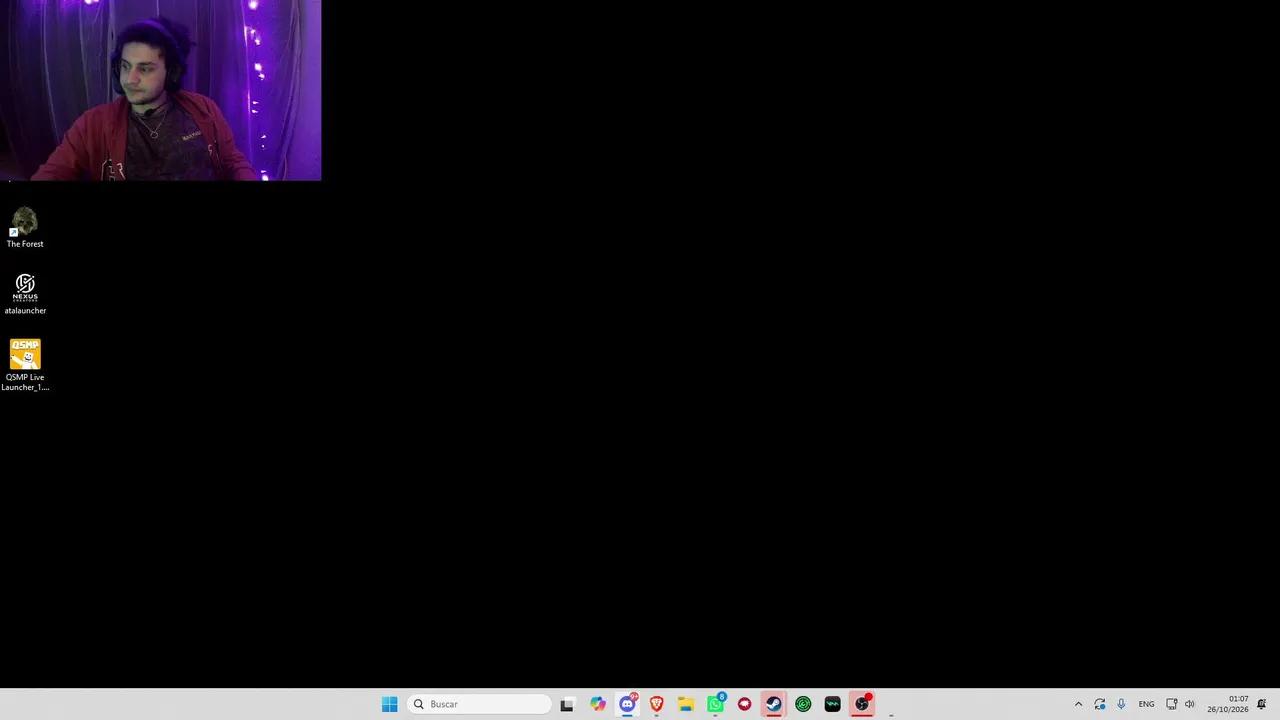Open File Explorer from the taskbar

coord(686,704)
